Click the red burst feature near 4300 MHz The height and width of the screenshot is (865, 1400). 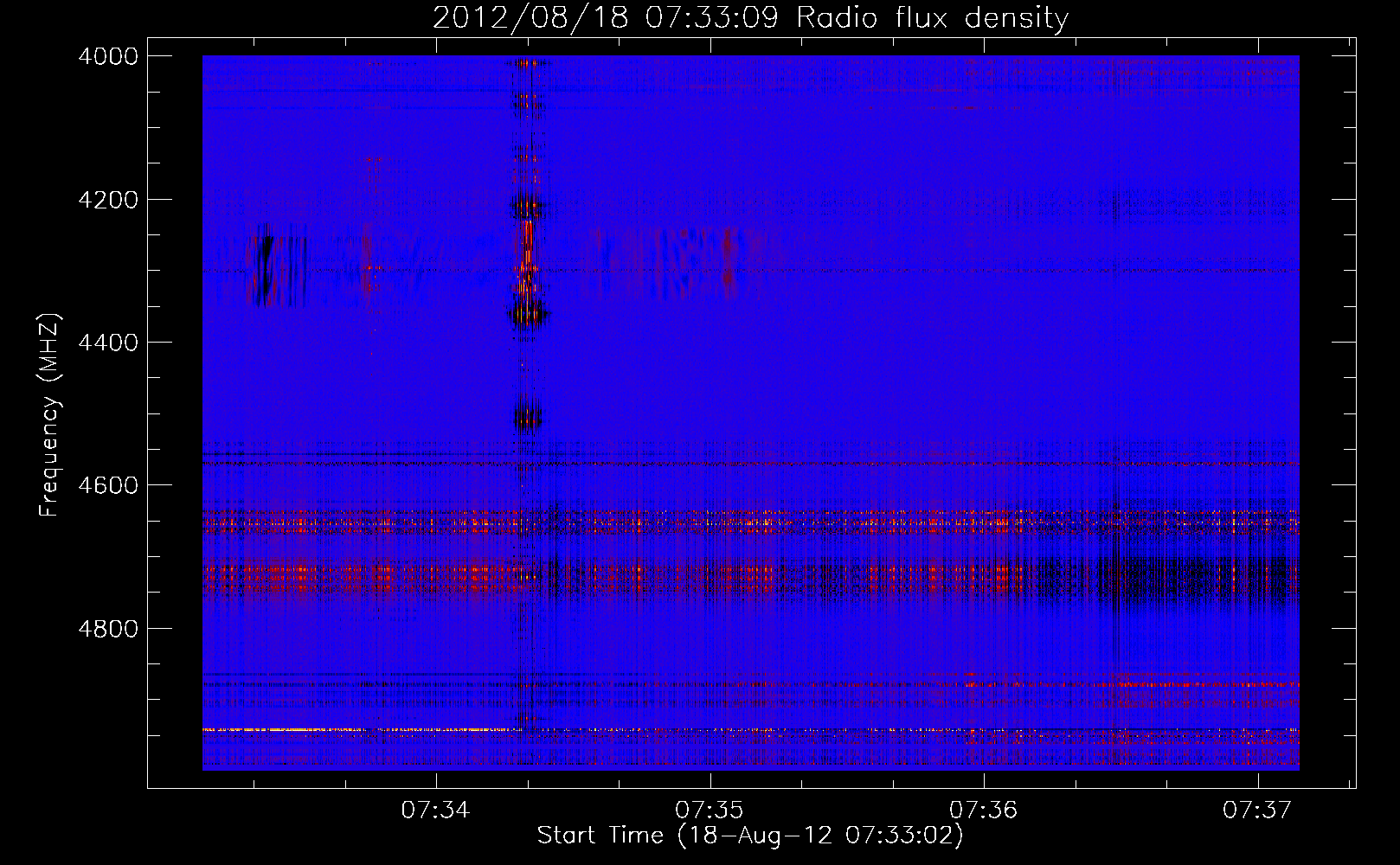526,257
